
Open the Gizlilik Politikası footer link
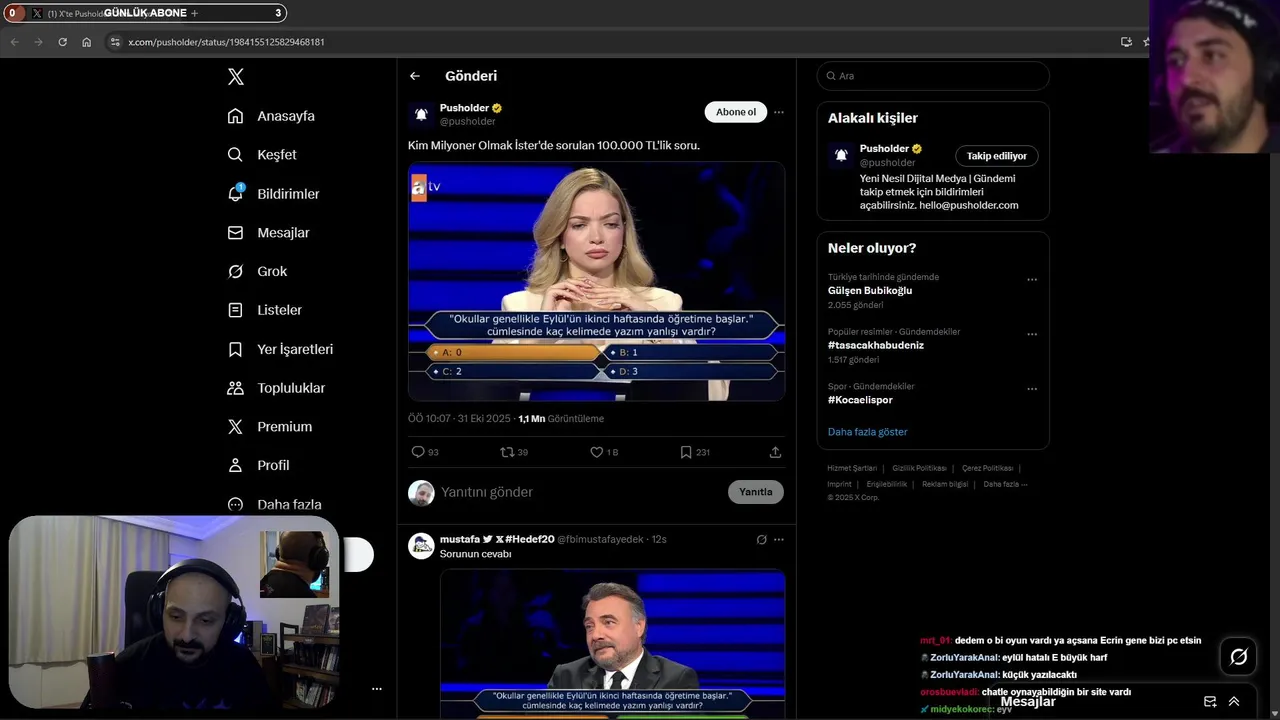[x=919, y=468]
